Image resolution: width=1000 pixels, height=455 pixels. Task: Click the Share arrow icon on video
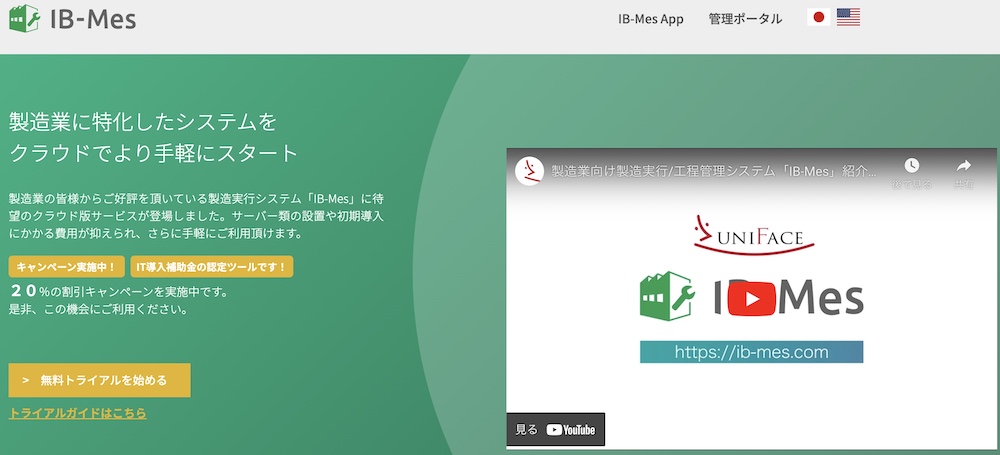pyautogui.click(x=963, y=168)
